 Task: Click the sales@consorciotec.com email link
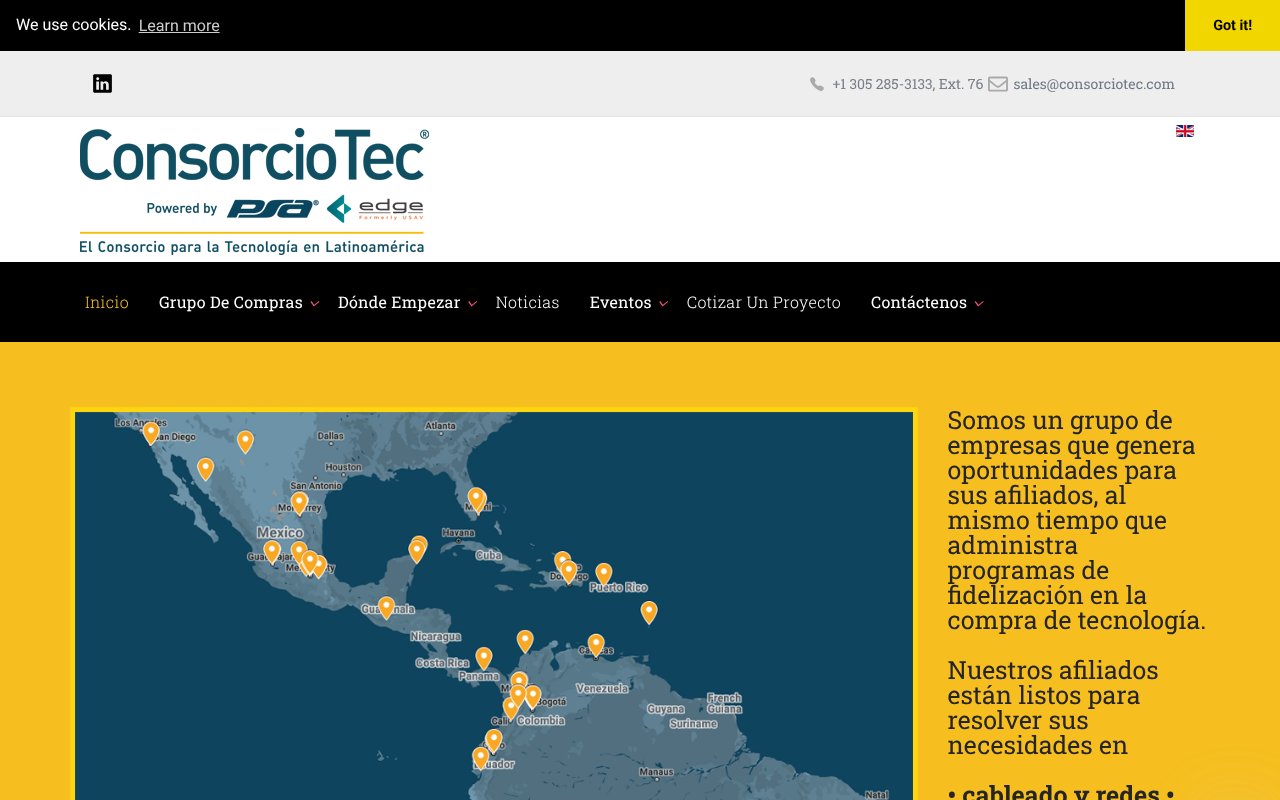(x=1093, y=84)
